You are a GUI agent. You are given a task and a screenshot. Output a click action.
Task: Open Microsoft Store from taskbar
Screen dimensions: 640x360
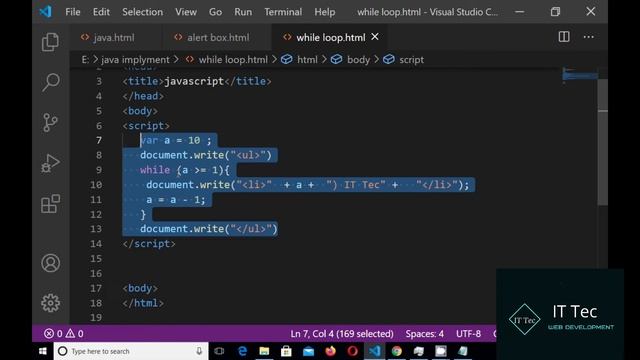(x=286, y=351)
